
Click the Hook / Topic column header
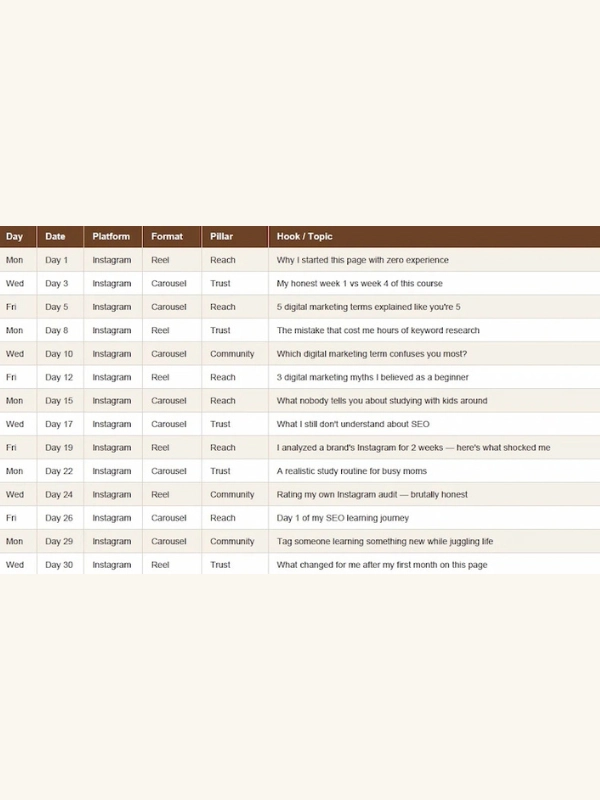coord(434,236)
